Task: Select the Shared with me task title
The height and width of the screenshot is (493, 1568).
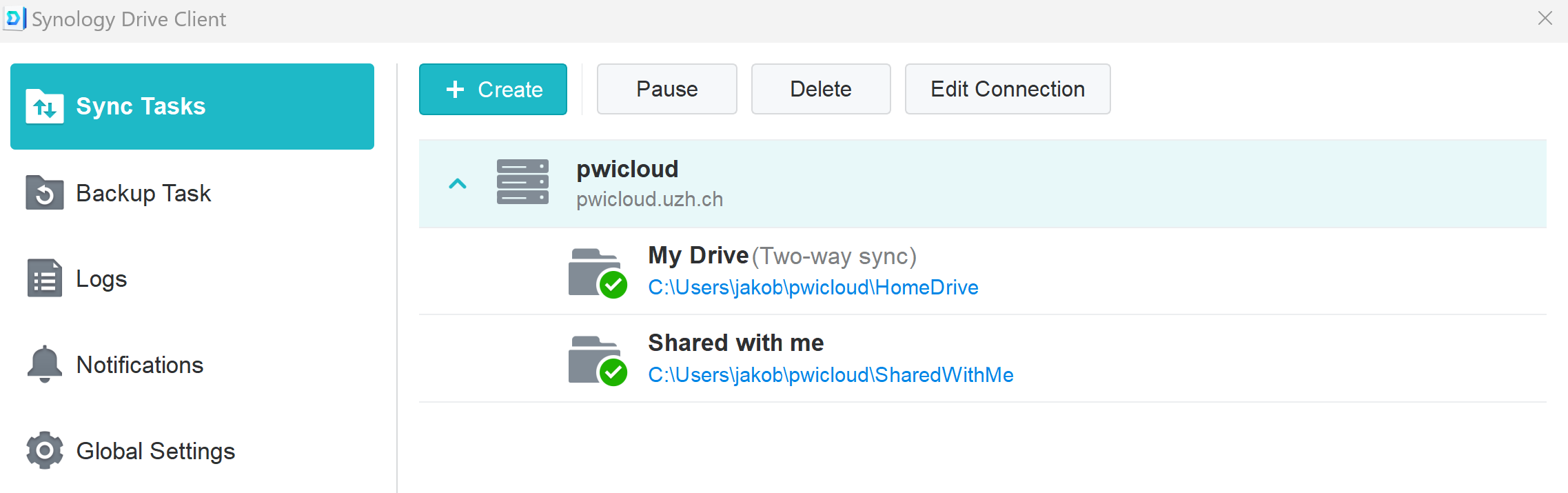Action: coord(736,343)
